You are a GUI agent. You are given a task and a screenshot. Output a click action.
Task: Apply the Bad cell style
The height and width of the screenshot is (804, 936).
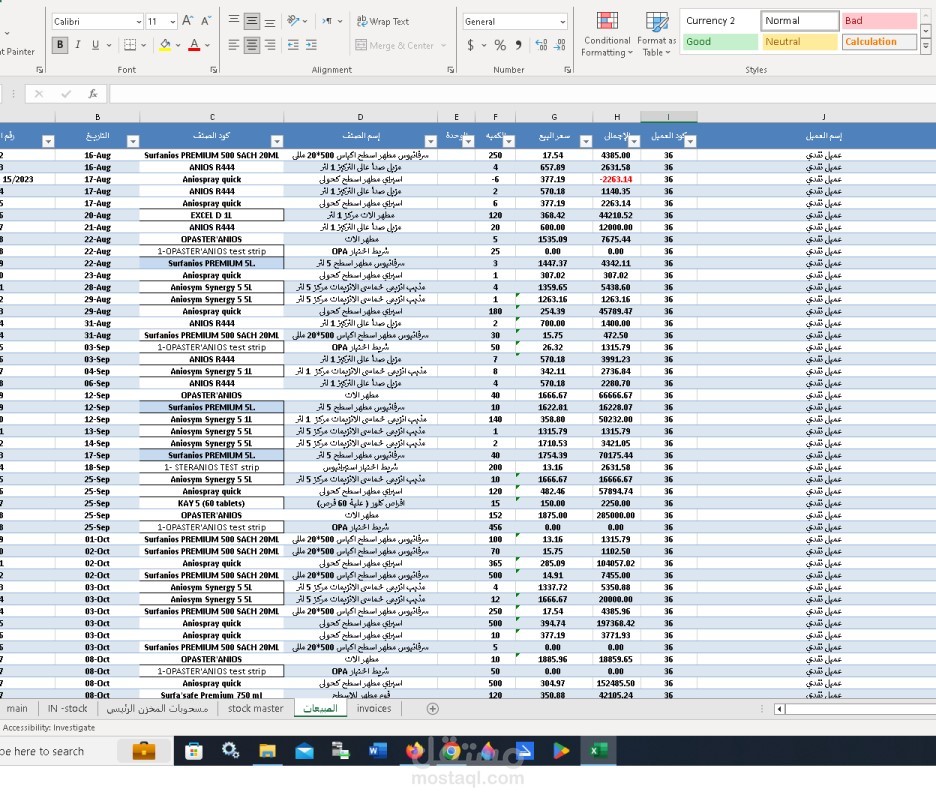[879, 20]
